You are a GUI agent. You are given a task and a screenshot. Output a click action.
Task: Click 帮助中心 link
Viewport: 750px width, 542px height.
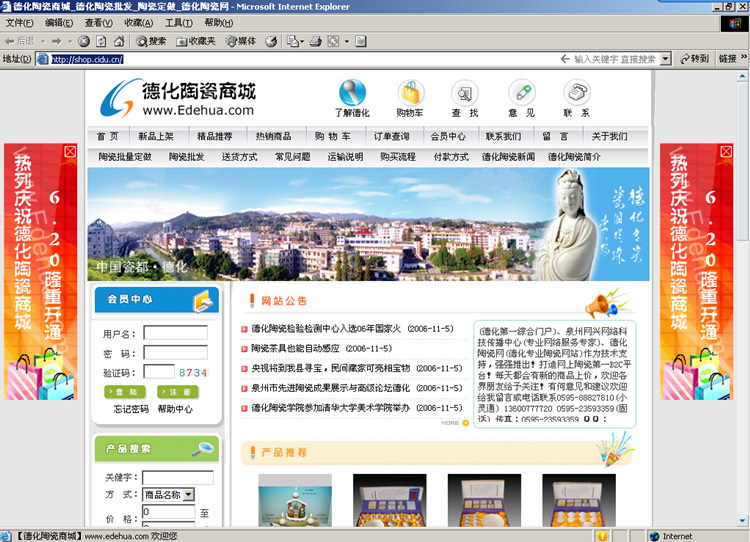[175, 409]
